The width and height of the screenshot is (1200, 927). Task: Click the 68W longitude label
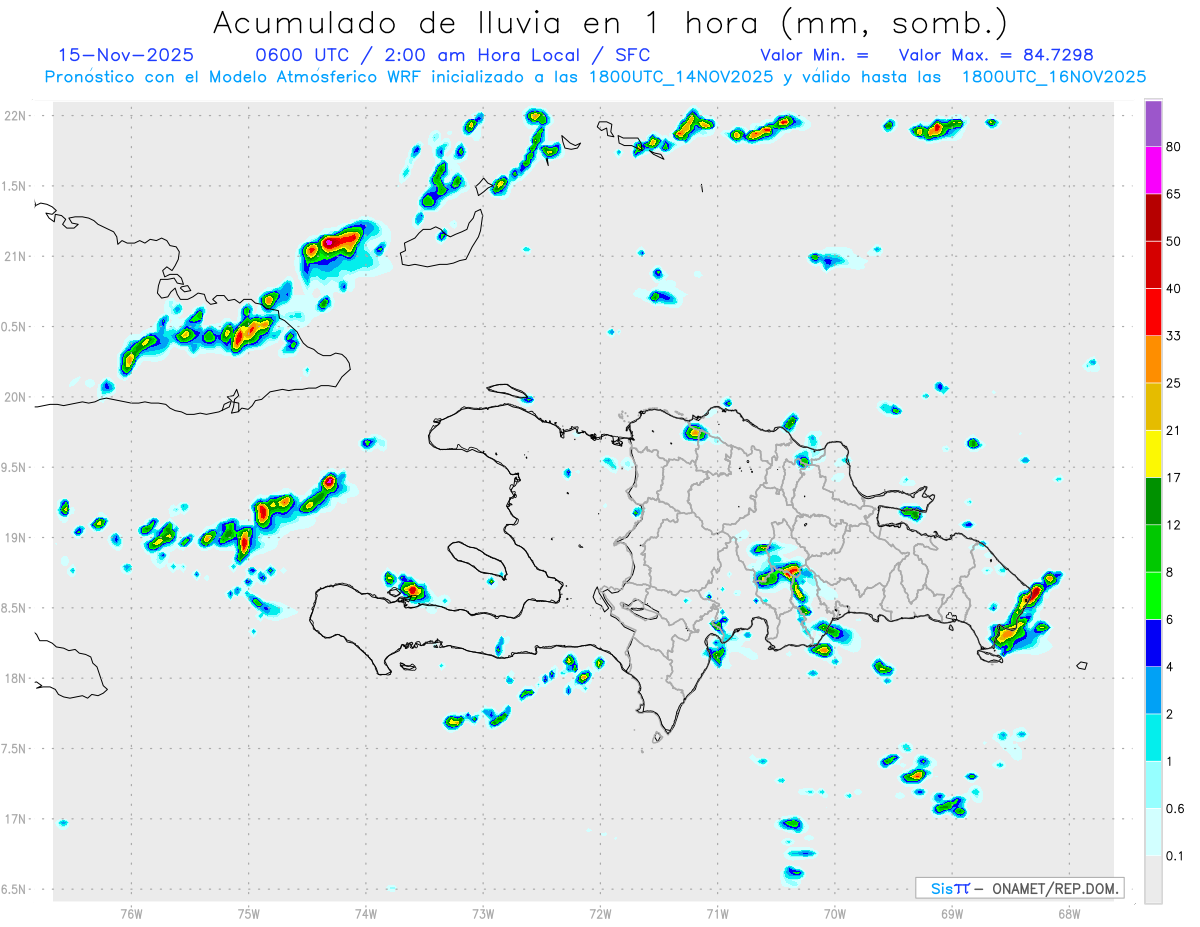1068,913
